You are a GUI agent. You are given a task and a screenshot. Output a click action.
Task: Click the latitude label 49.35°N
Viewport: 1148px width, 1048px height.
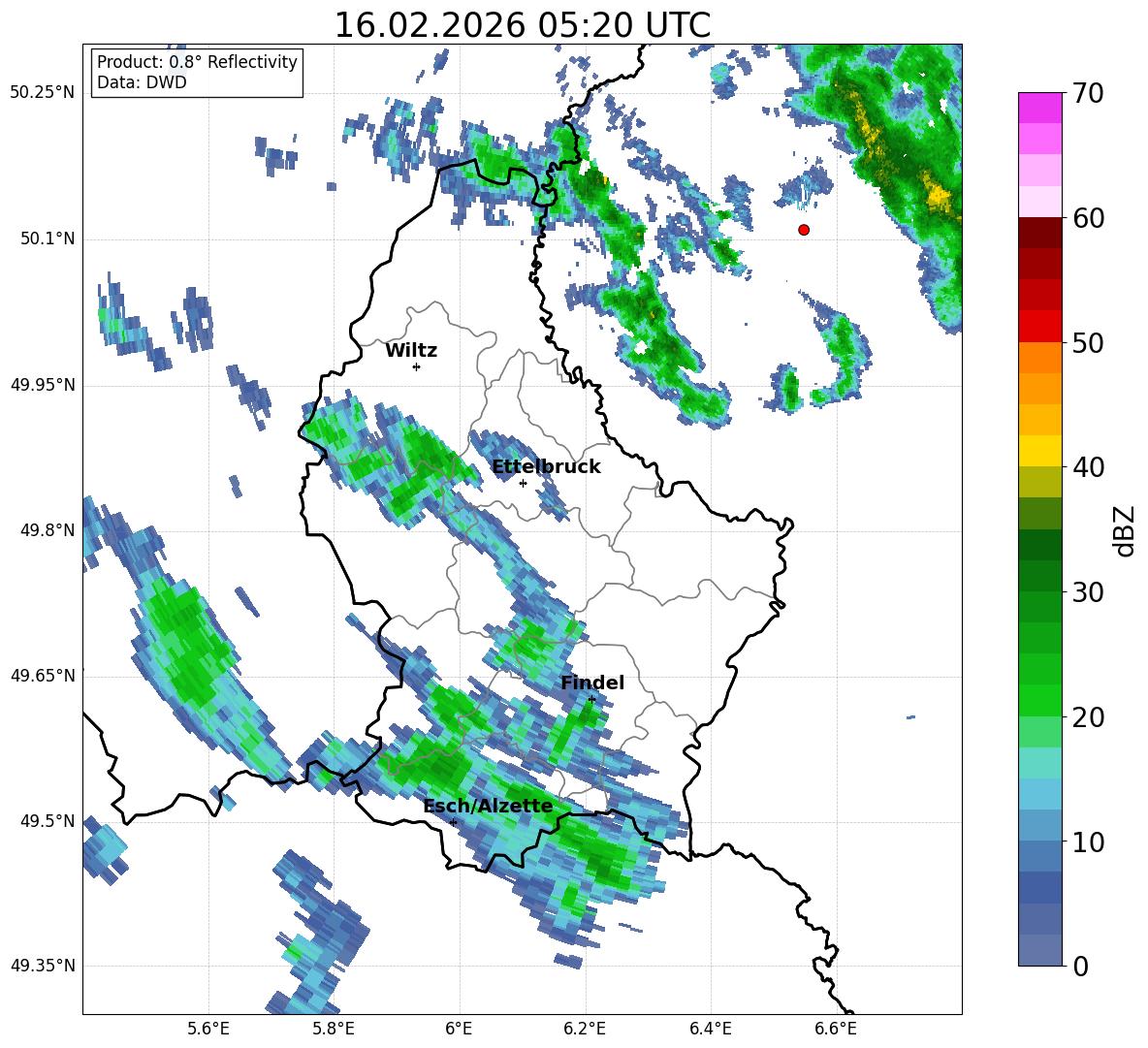point(43,966)
